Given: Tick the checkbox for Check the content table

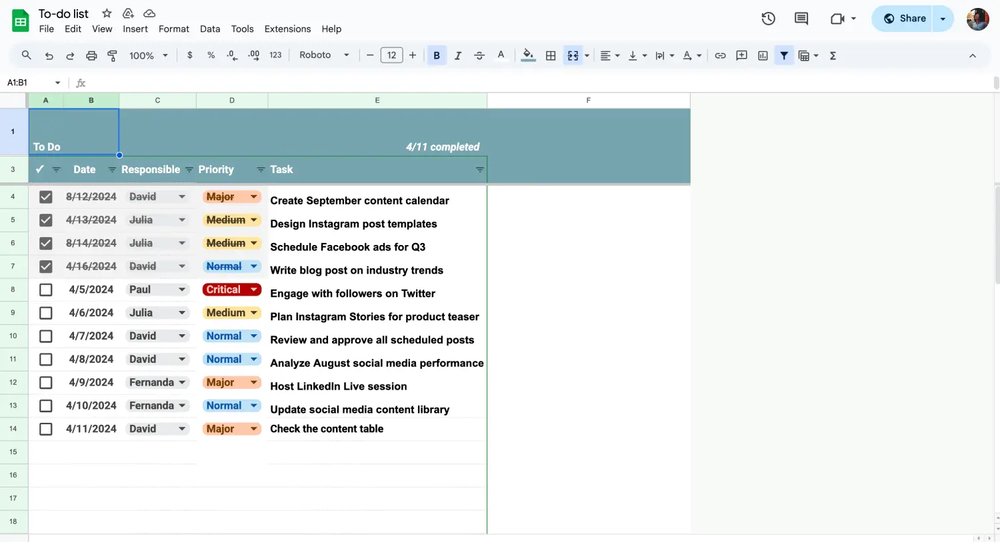Looking at the screenshot, I should [x=46, y=429].
